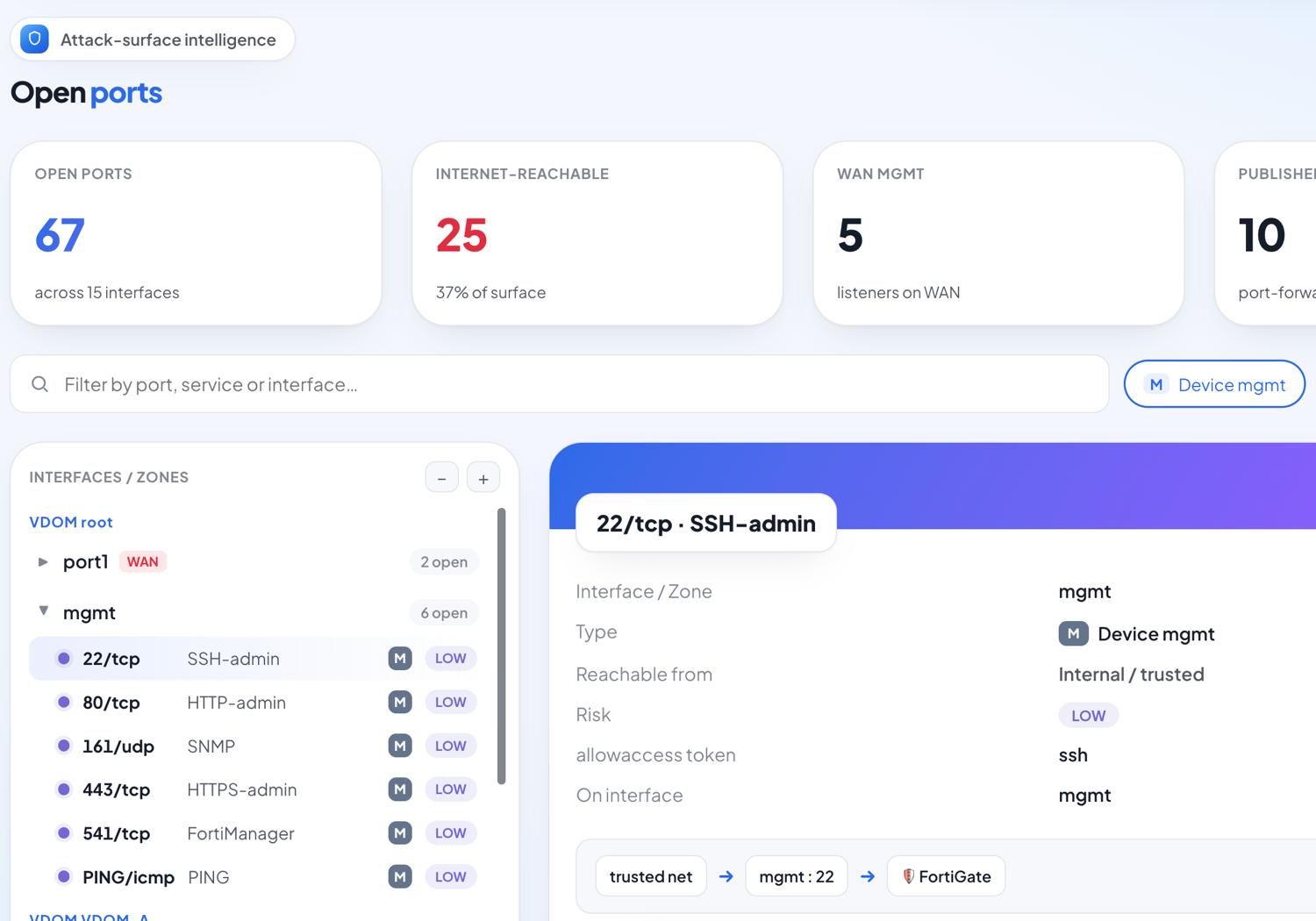Click the LOW risk badge in details
The image size is (1316, 921).
(x=1089, y=716)
